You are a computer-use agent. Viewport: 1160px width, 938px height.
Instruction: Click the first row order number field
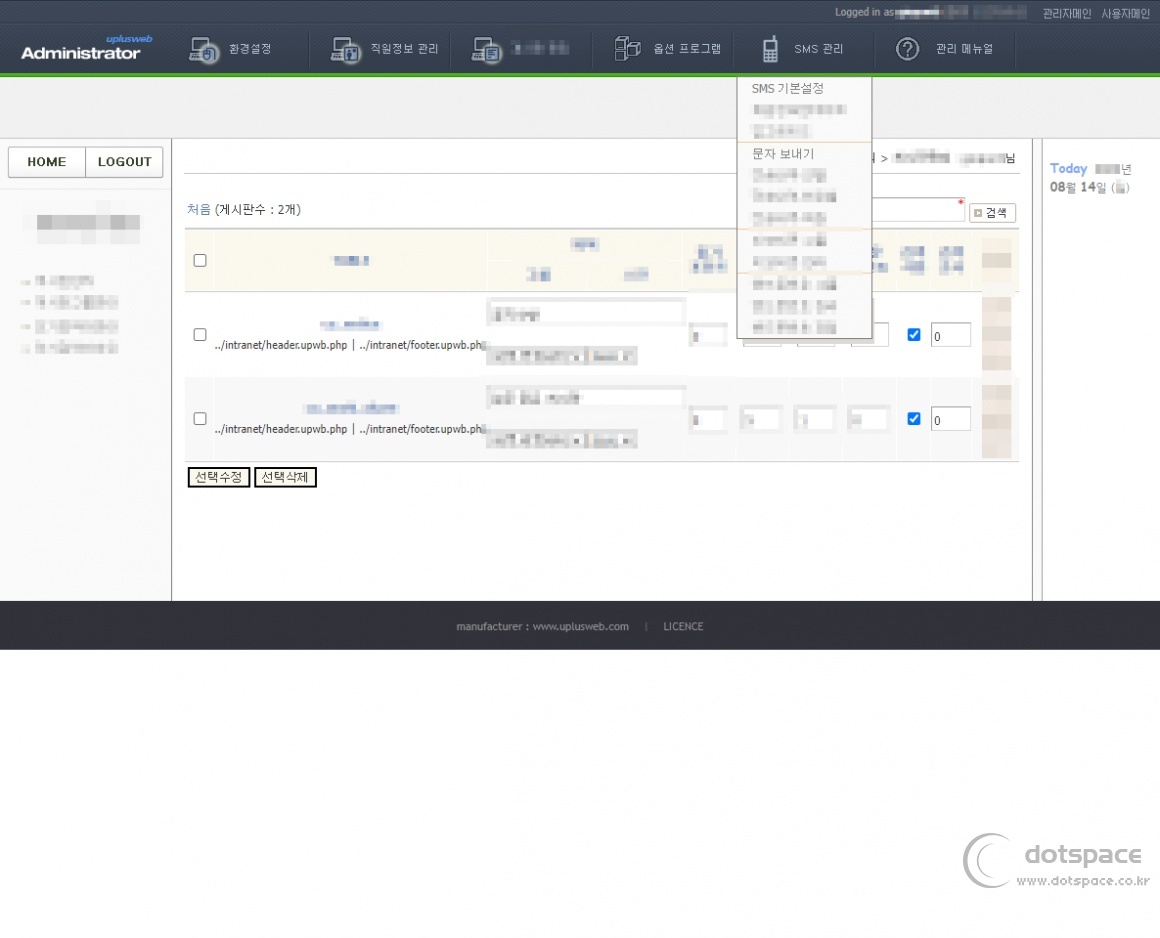coord(950,335)
